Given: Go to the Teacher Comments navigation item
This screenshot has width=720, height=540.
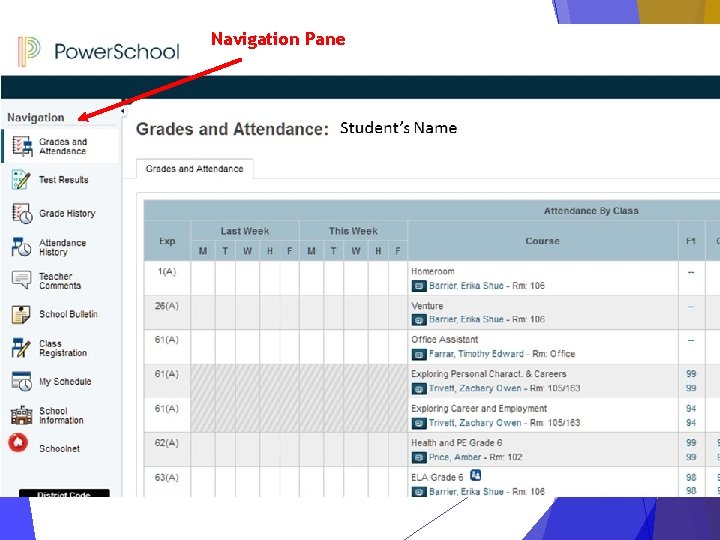Looking at the screenshot, I should 60,281.
